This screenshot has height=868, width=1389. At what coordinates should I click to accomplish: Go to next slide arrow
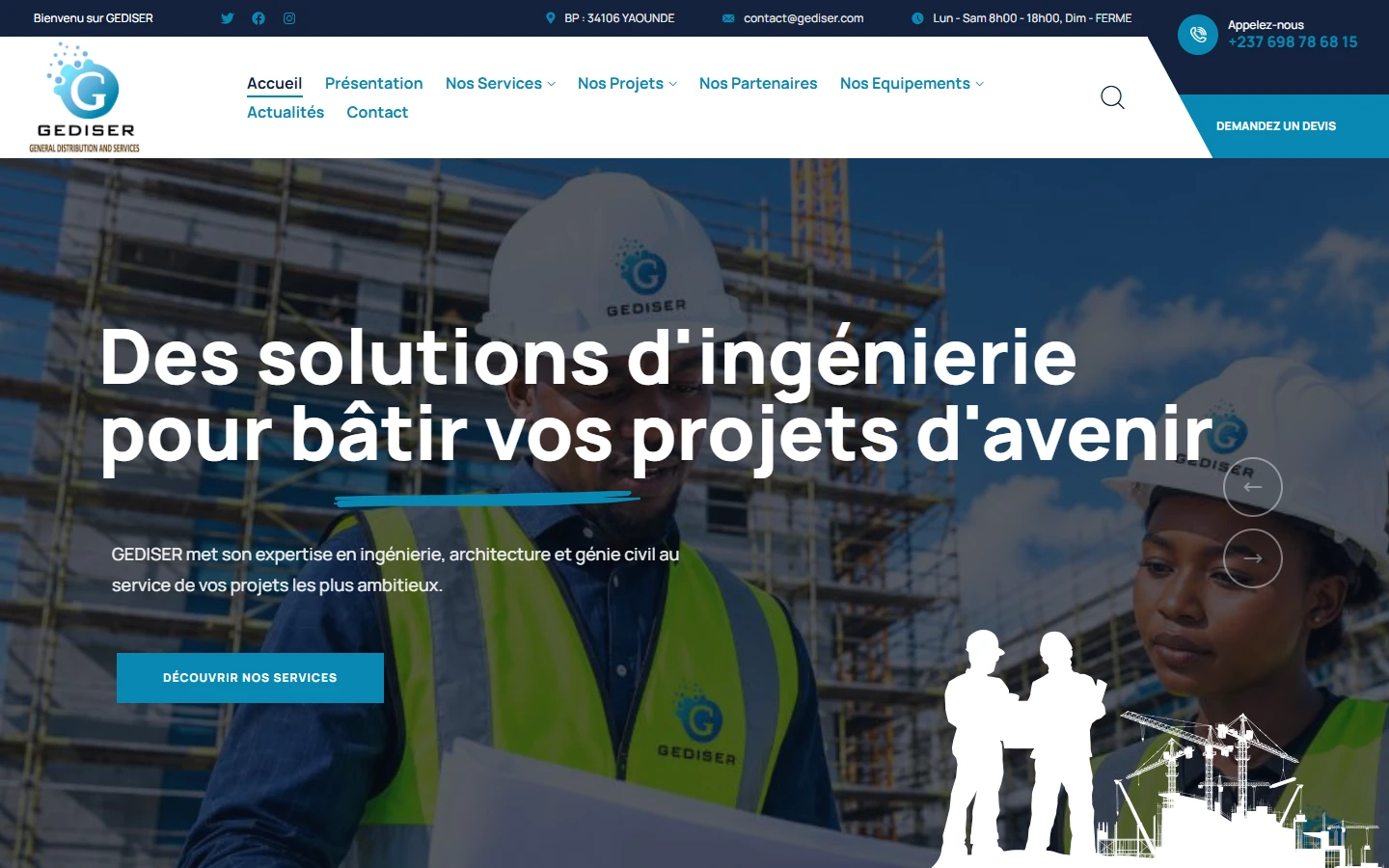(1253, 558)
